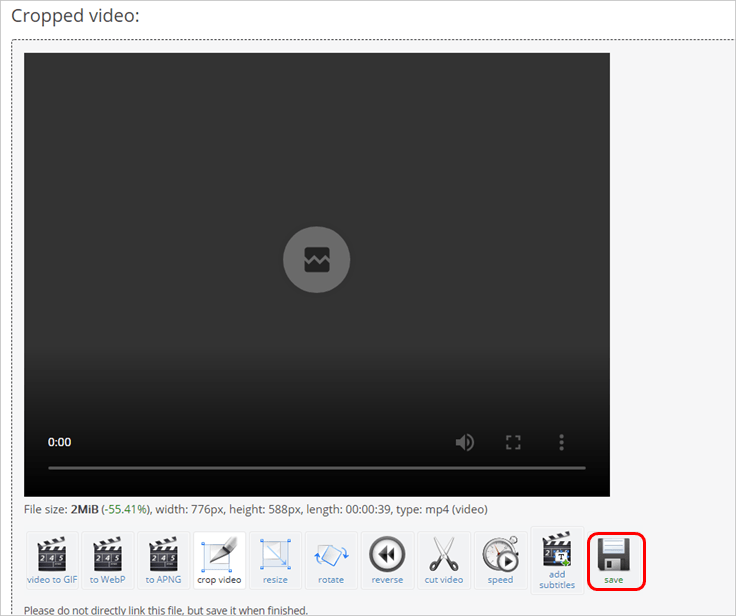Screen dimensions: 736x616
Task: Select the 2MiB file size value
Action: (84, 509)
